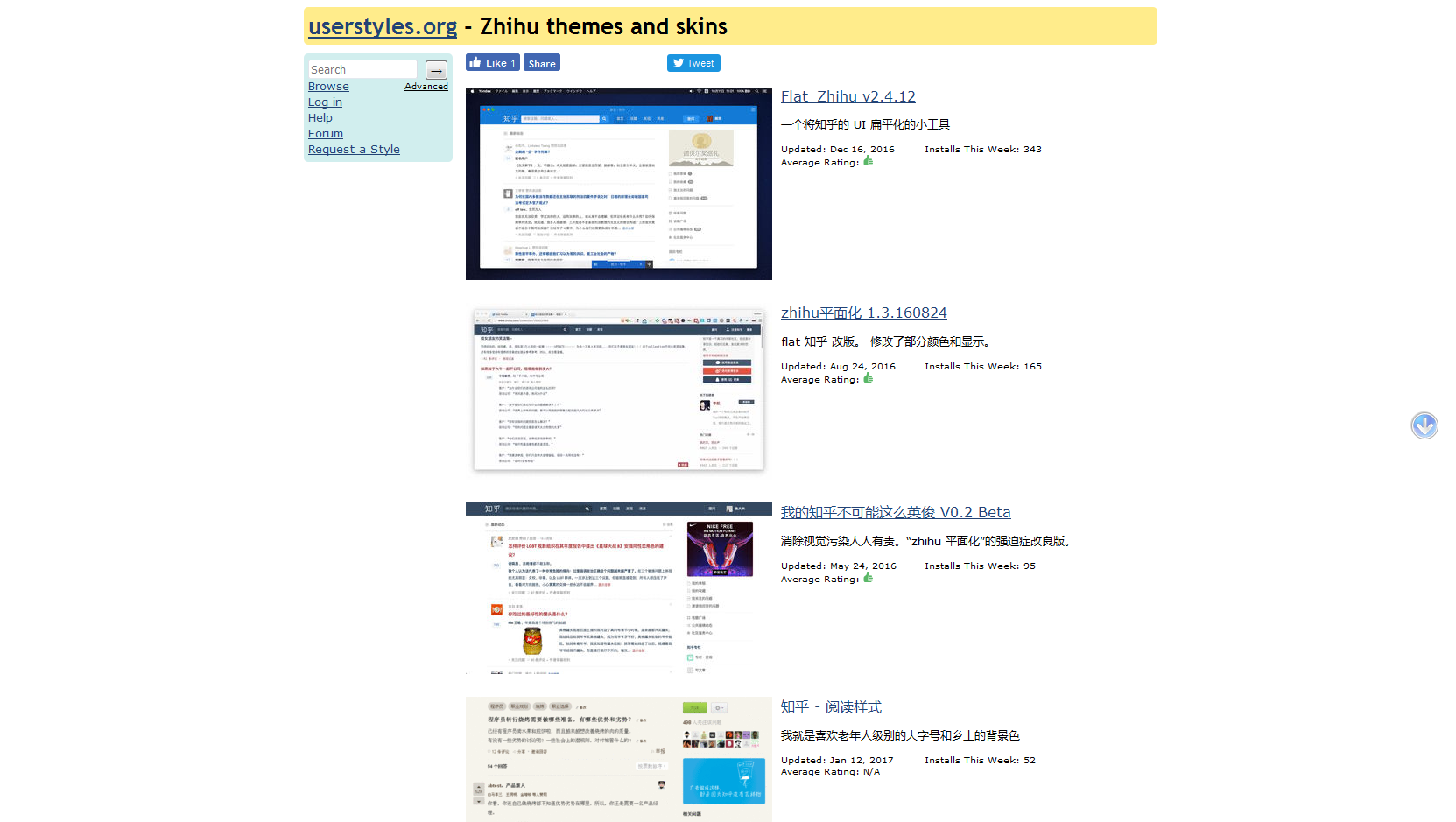The width and height of the screenshot is (1456, 822).
Task: Visit the Forum link
Action: click(x=326, y=133)
